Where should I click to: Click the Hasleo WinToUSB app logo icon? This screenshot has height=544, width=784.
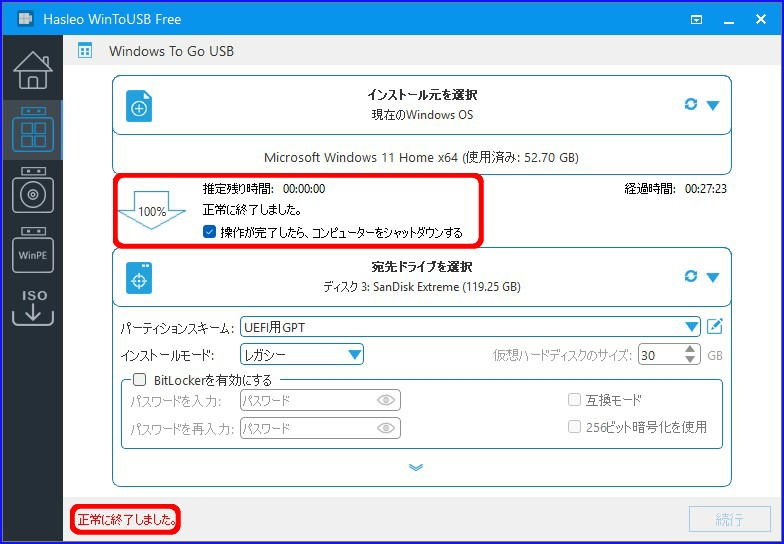(x=25, y=19)
